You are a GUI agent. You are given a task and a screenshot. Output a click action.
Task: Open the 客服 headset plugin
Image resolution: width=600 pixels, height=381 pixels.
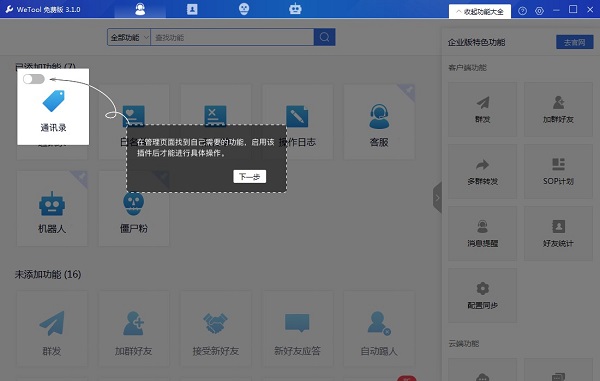click(x=379, y=122)
